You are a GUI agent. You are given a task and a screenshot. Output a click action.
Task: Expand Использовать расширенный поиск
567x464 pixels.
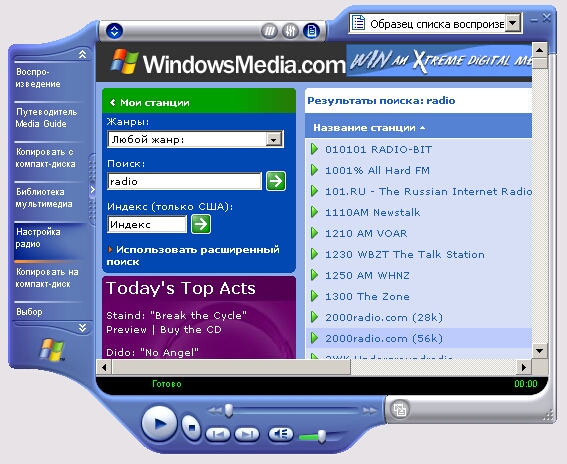click(x=193, y=255)
